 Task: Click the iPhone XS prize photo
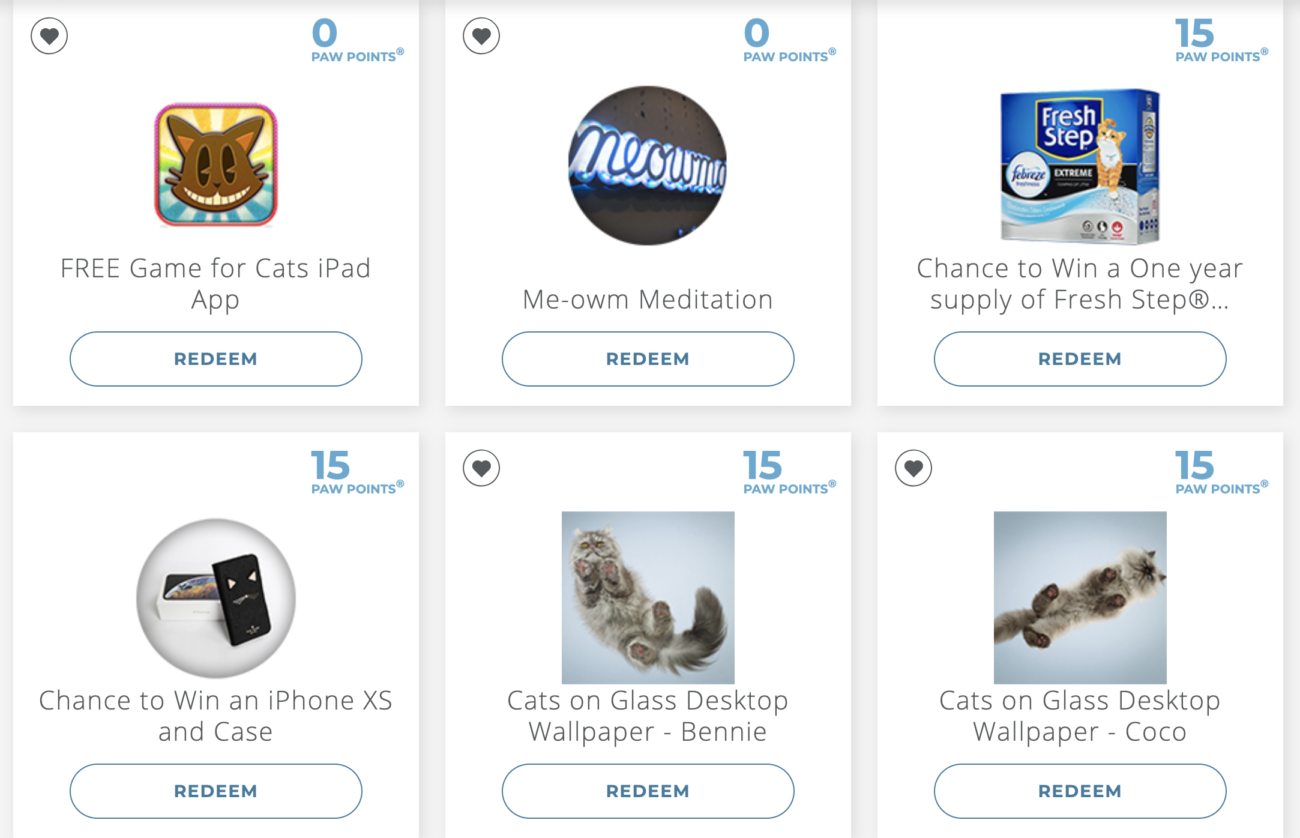click(215, 597)
